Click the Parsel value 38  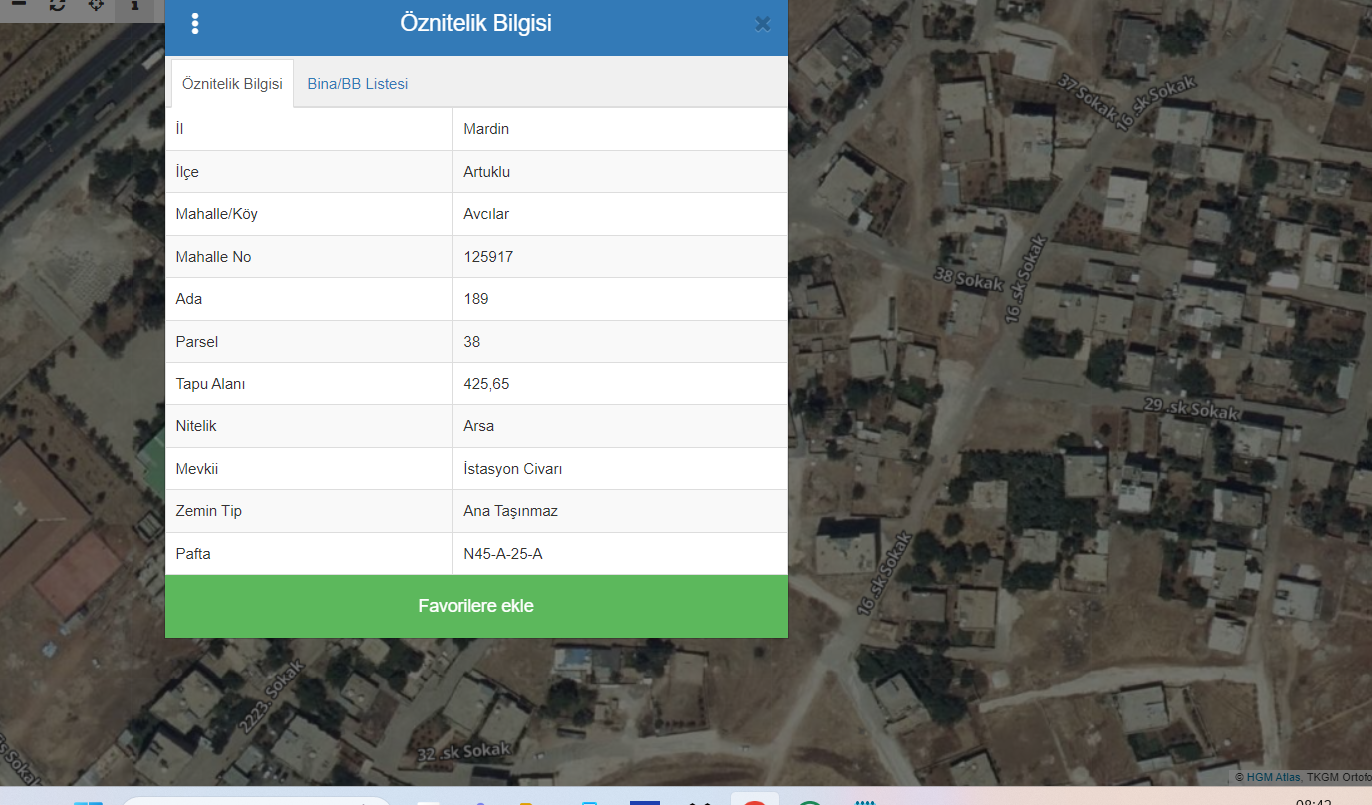click(x=472, y=342)
